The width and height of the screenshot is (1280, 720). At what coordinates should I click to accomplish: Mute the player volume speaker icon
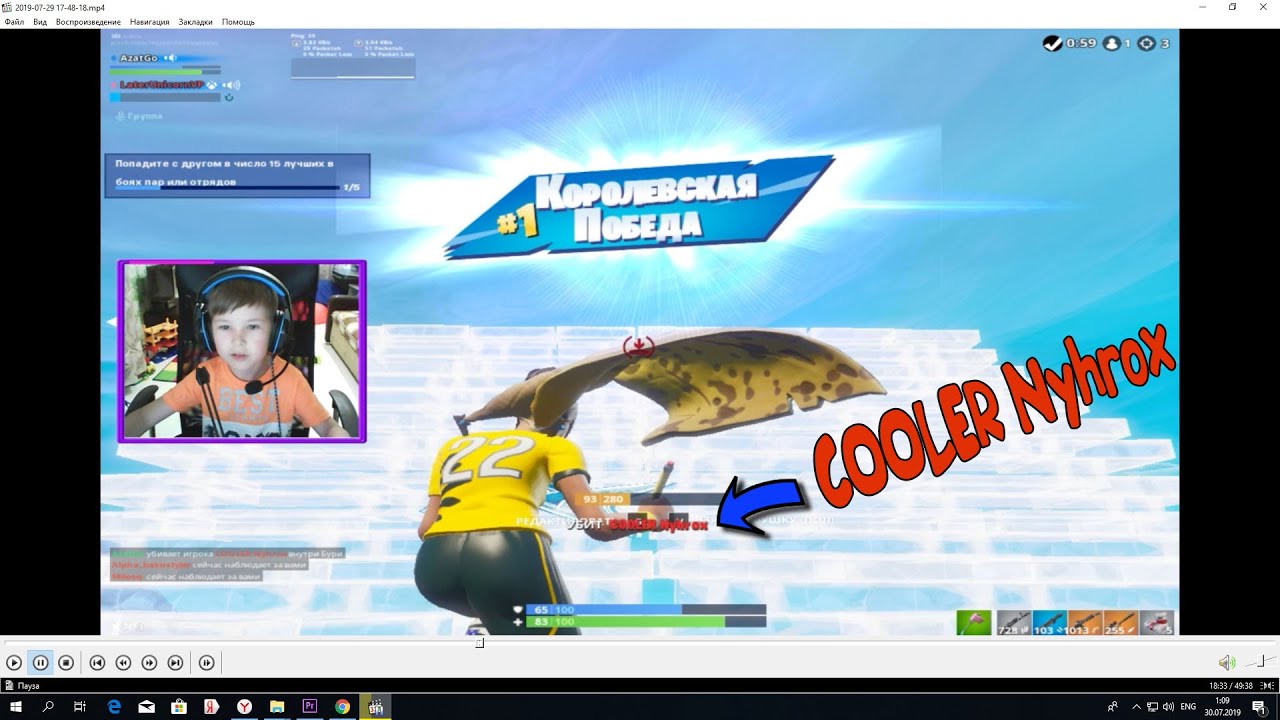click(x=1226, y=662)
